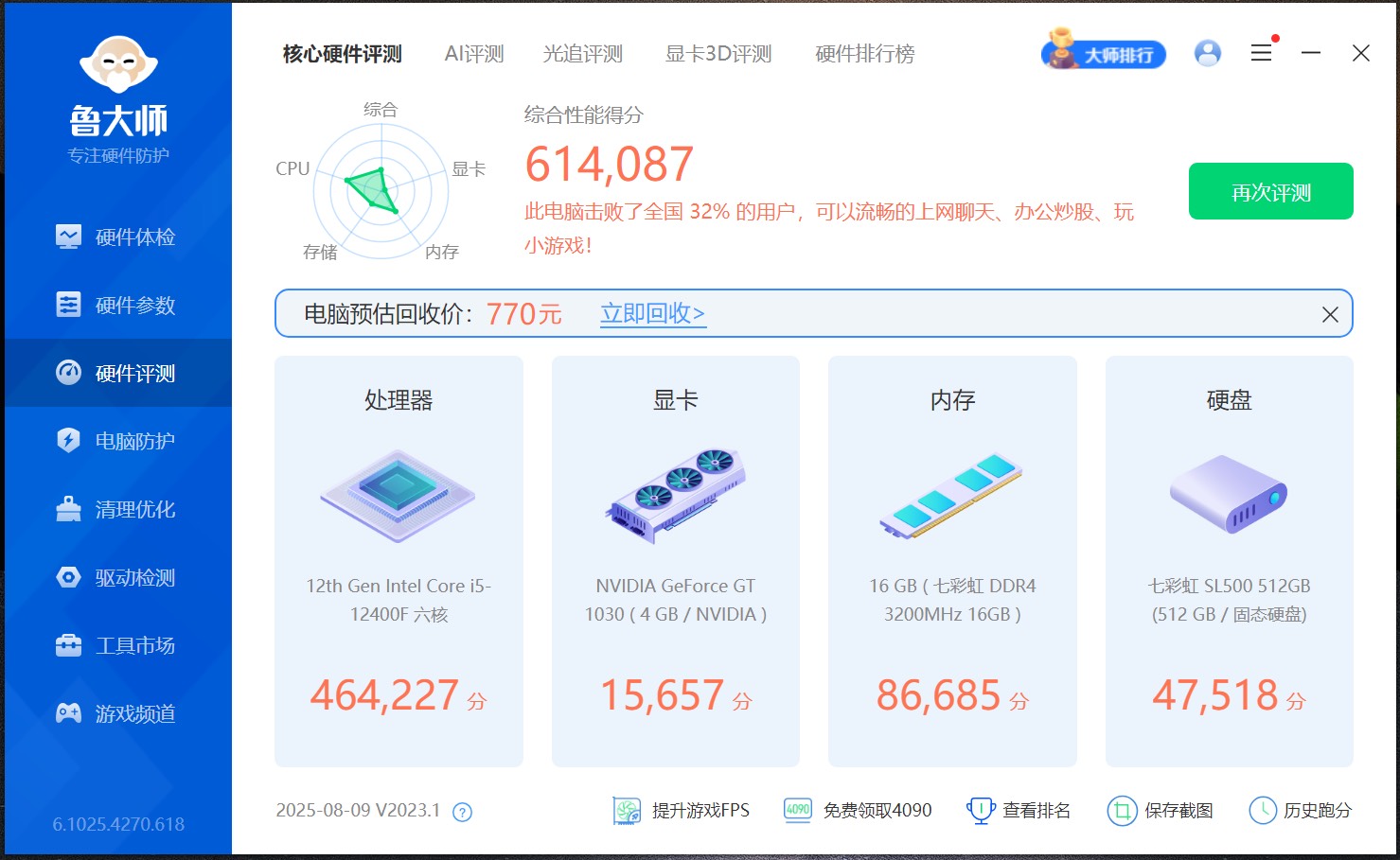1400x860 pixels.
Task: Open the hamburger main menu icon
Action: point(1262,53)
